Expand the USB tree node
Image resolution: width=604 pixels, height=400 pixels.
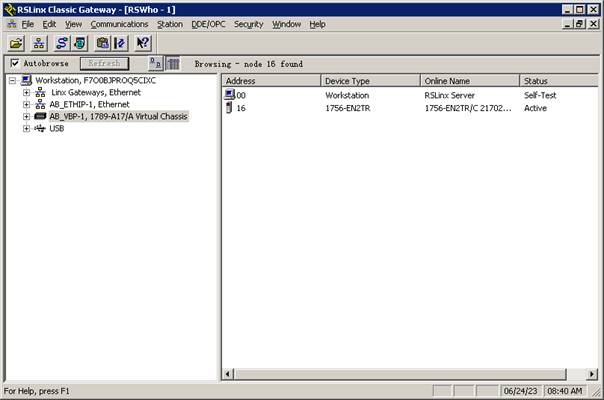pos(26,128)
